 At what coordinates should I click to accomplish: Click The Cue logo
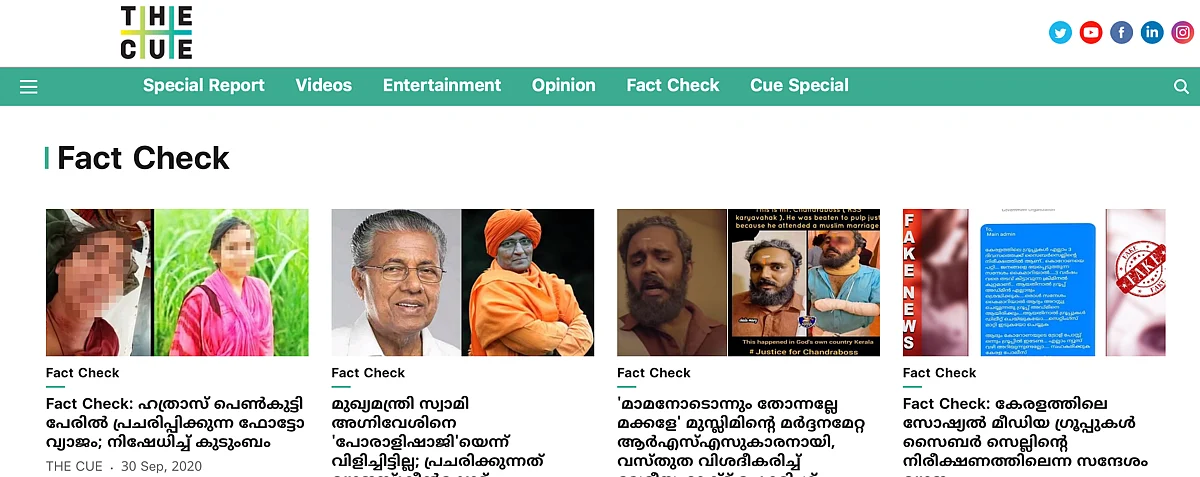tap(156, 32)
